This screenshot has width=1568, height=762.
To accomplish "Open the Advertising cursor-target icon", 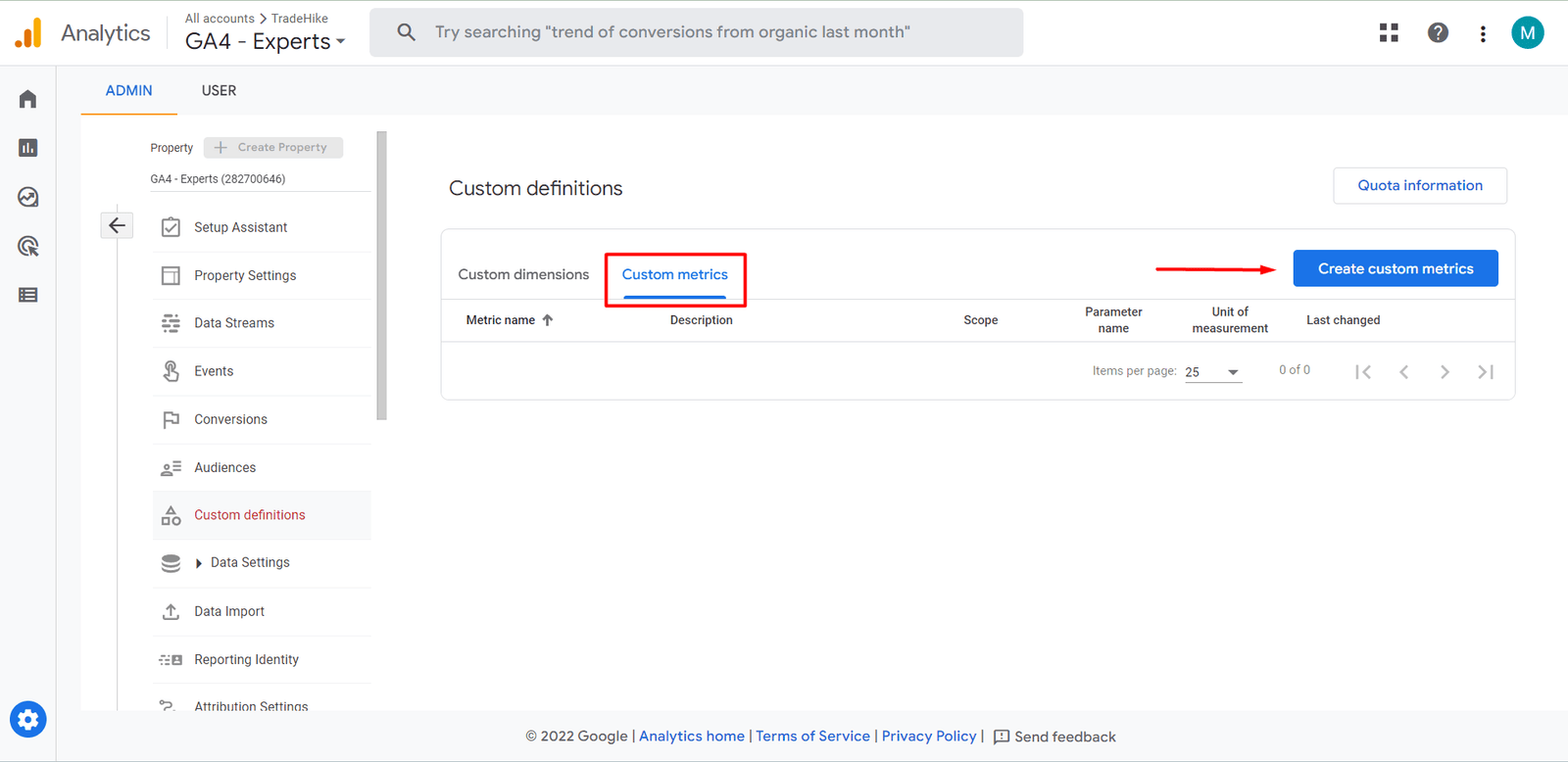I will tap(27, 246).
